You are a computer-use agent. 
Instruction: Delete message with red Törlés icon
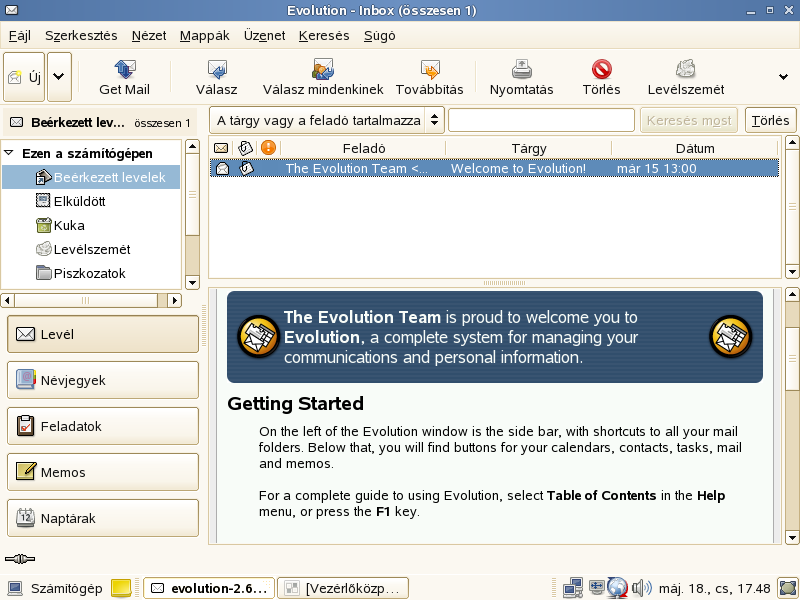(x=602, y=69)
